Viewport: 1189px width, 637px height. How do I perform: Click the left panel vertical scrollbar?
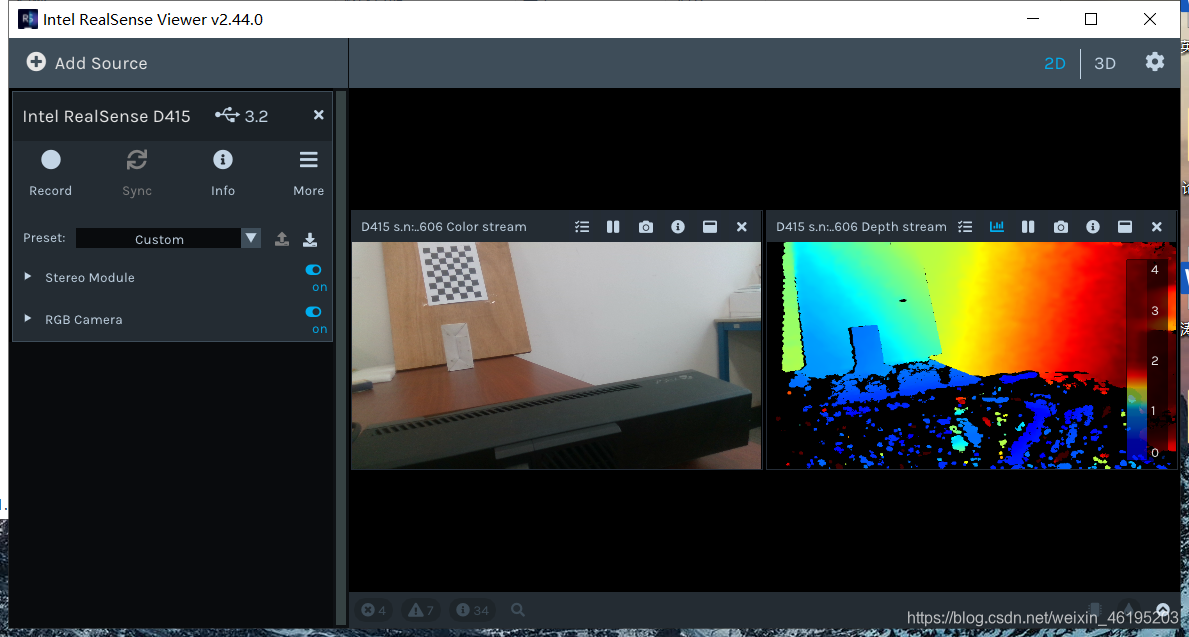(x=340, y=356)
